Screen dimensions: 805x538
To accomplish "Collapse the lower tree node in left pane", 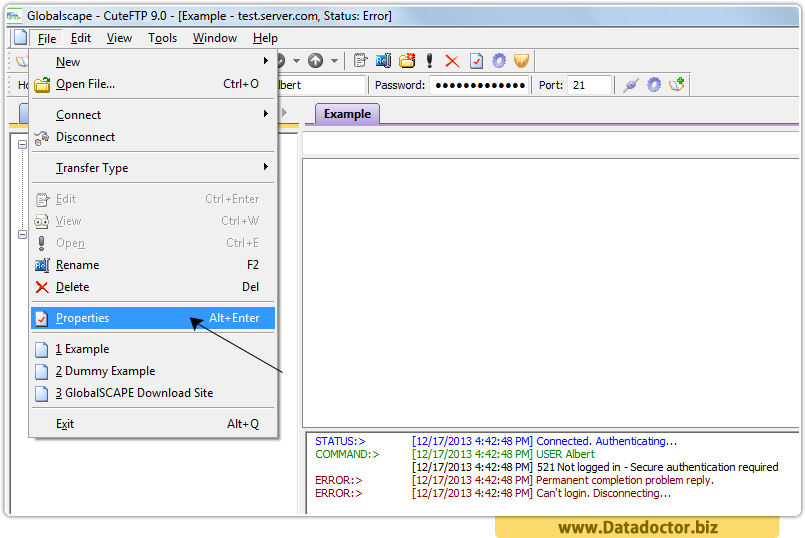I will point(22,235).
